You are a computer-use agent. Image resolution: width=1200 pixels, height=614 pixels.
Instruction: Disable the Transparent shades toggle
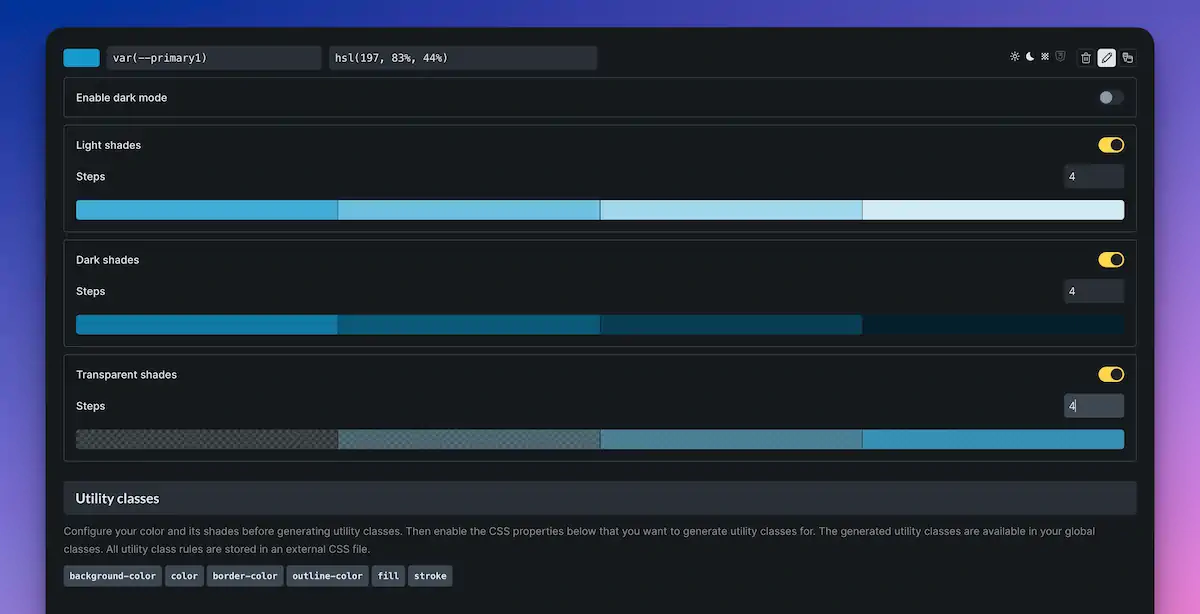1110,373
